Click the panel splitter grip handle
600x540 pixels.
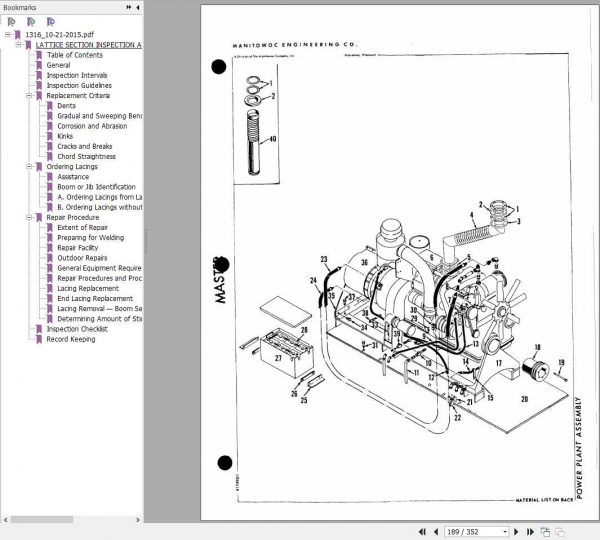point(145,241)
